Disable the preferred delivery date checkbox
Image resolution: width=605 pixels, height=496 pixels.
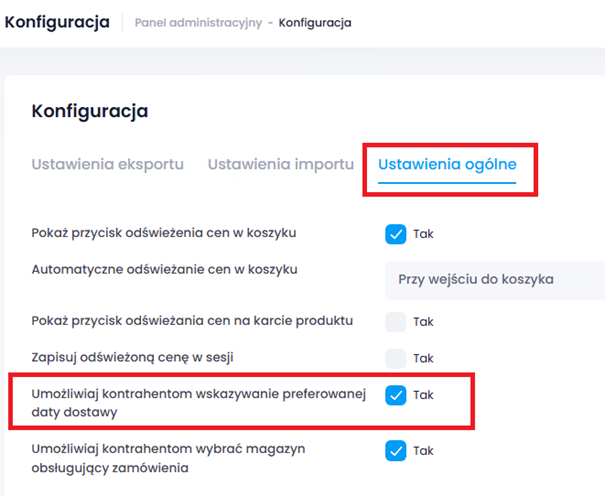pos(396,395)
